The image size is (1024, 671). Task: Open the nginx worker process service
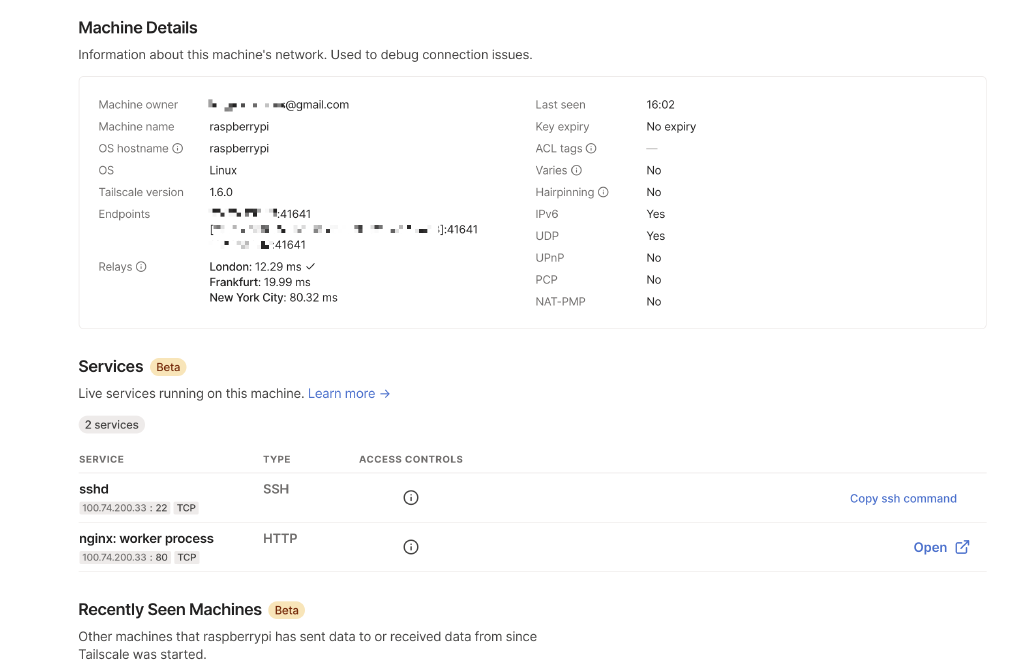pos(929,547)
